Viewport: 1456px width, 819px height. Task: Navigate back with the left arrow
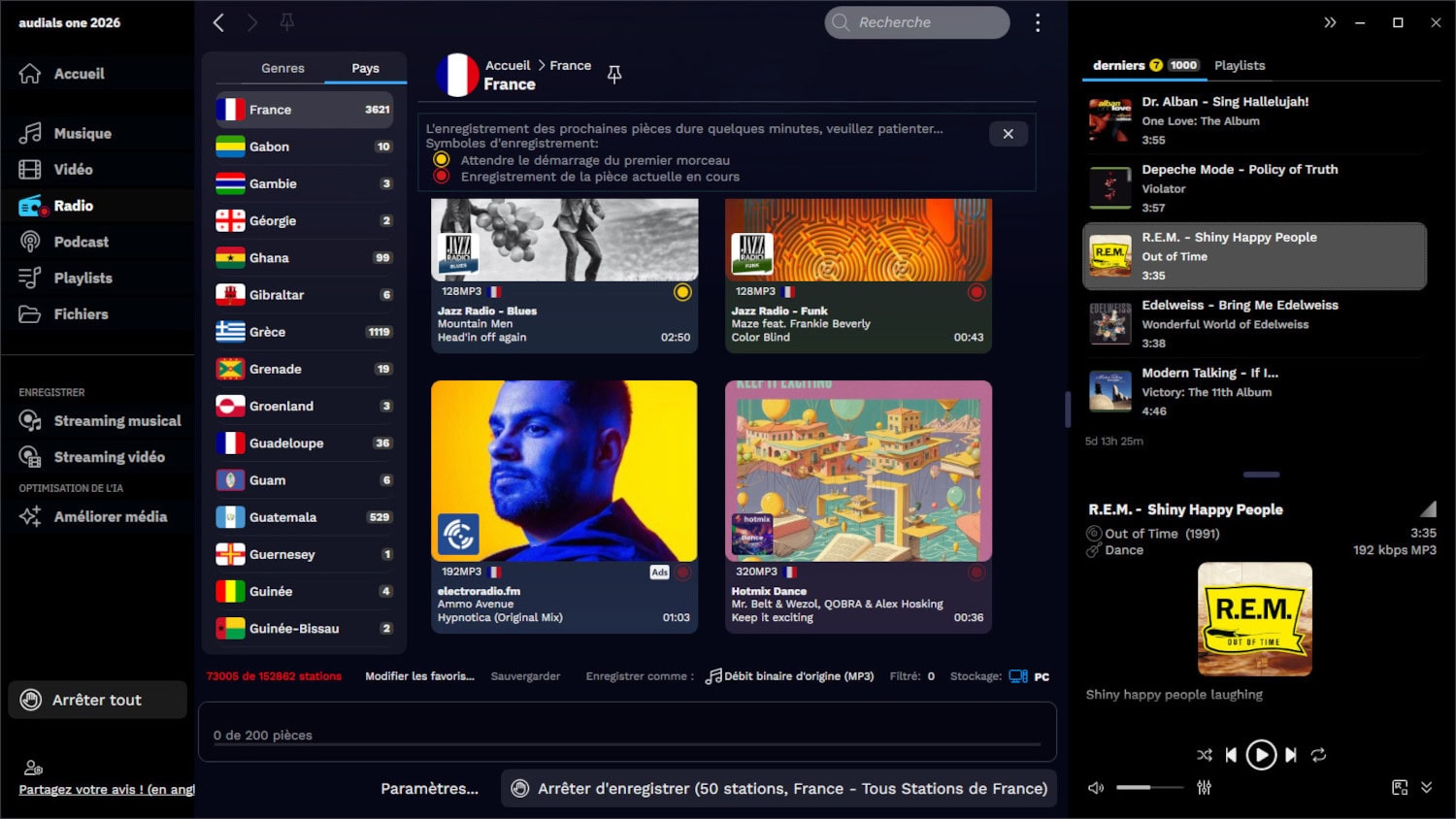point(218,22)
